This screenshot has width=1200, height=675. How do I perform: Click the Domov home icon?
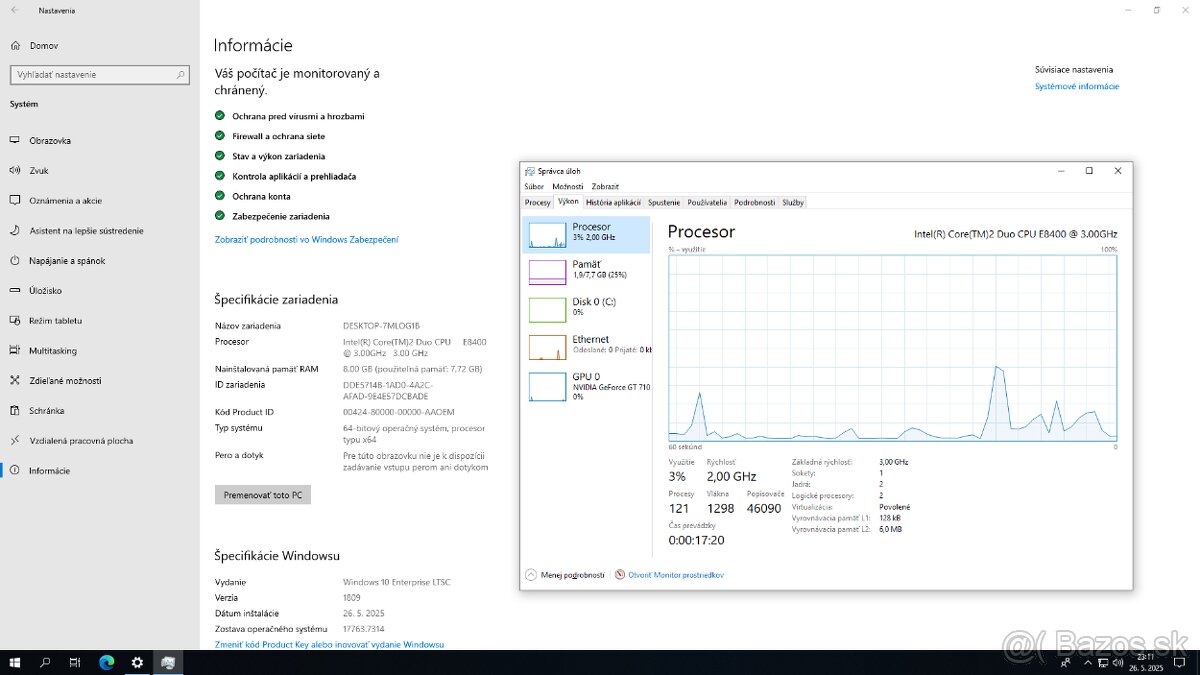click(15, 45)
